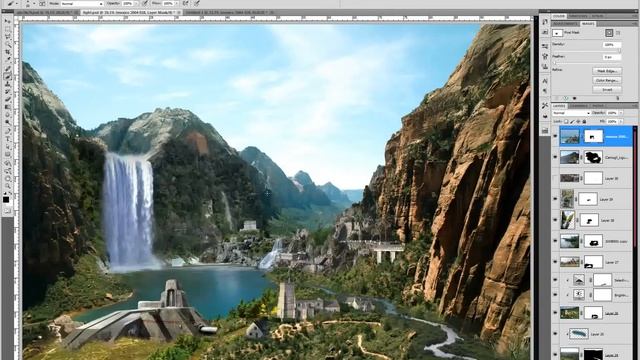The image size is (640, 360).
Task: Open the Layers panel options menu
Action: [x=634, y=106]
